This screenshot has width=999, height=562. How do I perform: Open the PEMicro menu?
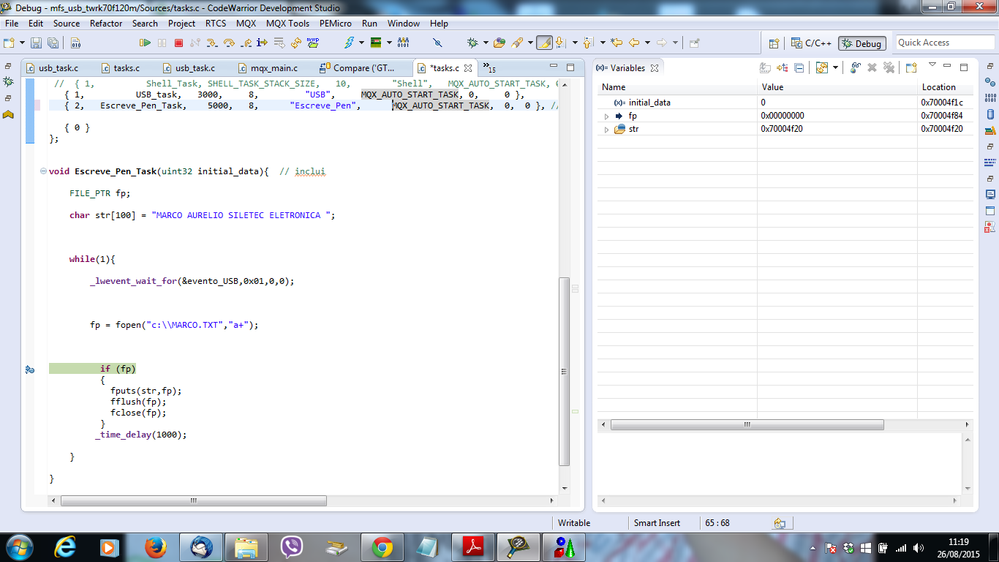click(x=335, y=24)
